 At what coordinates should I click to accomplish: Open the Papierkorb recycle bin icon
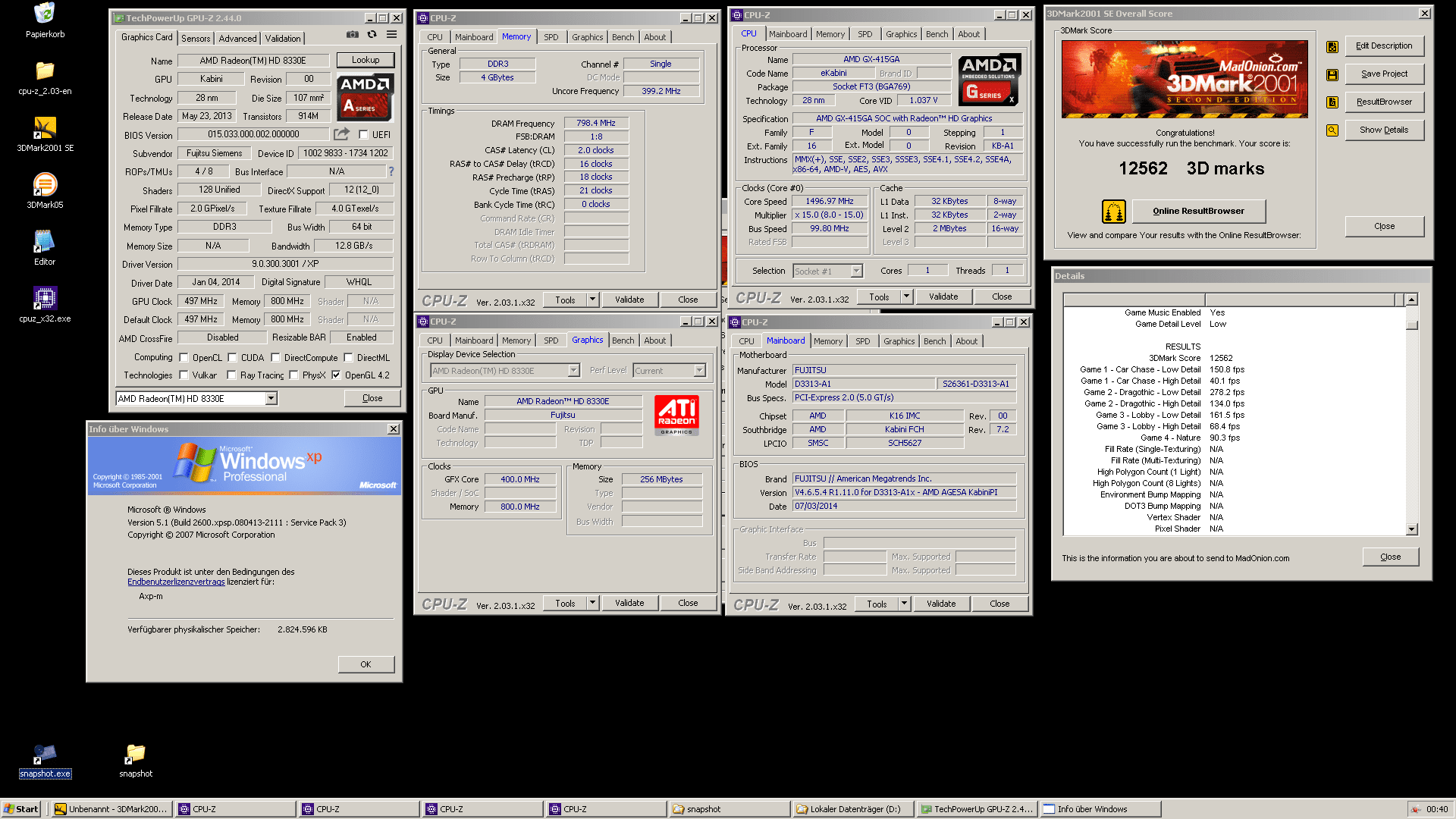pos(45,14)
